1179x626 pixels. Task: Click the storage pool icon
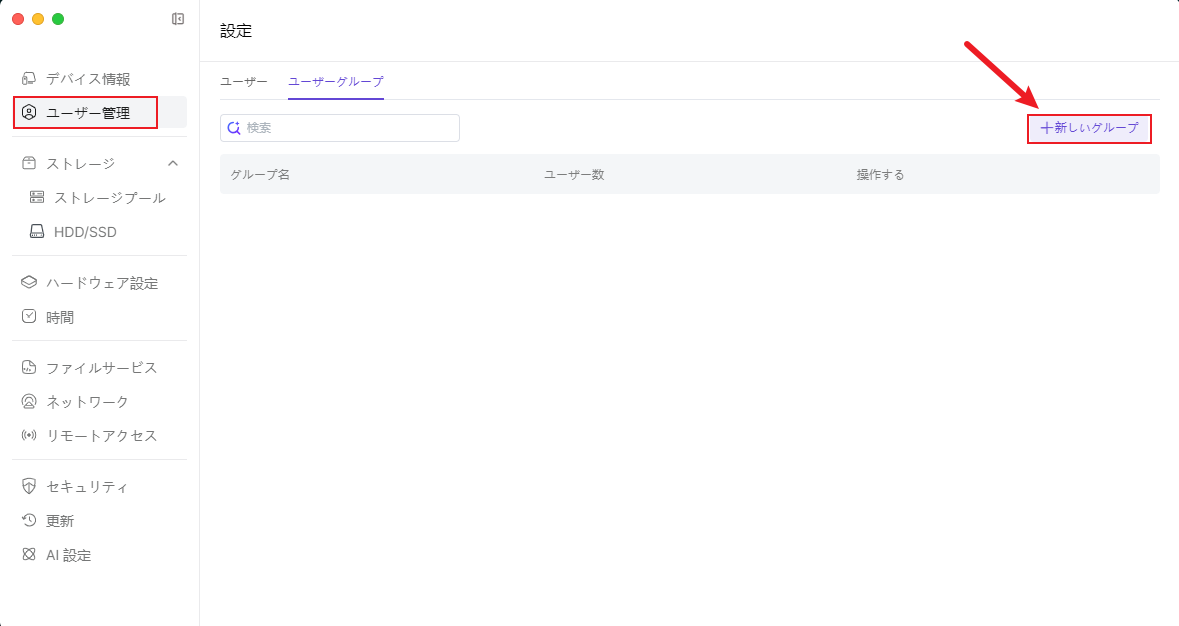point(37,198)
